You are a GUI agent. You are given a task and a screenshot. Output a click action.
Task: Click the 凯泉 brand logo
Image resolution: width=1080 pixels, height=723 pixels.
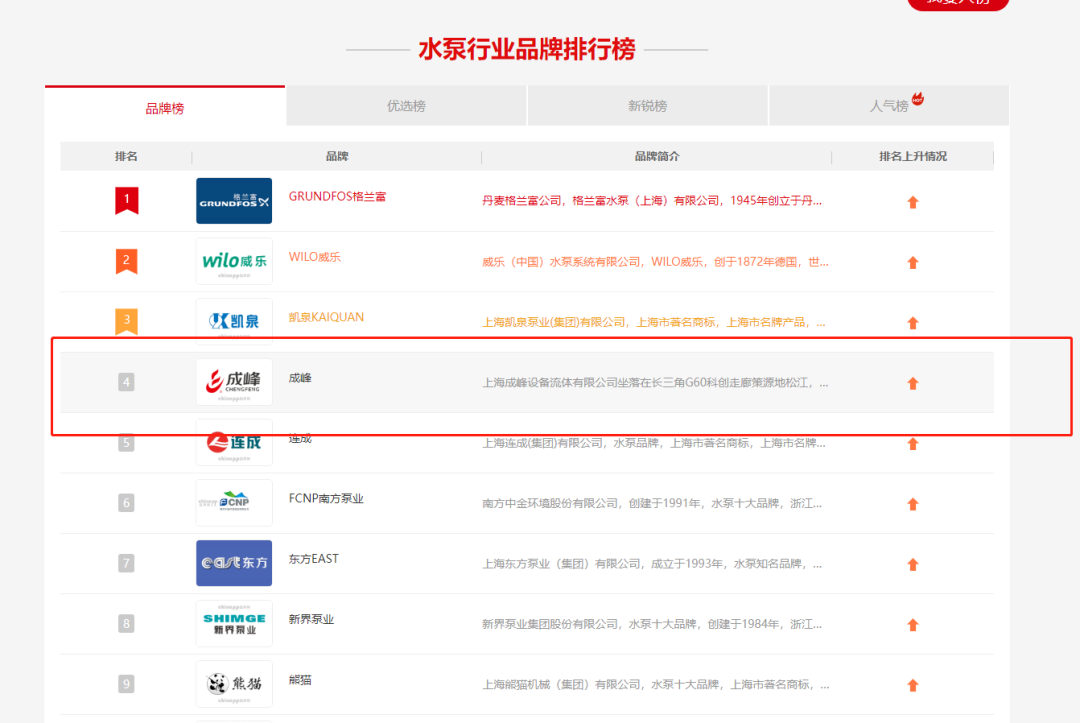pos(234,321)
